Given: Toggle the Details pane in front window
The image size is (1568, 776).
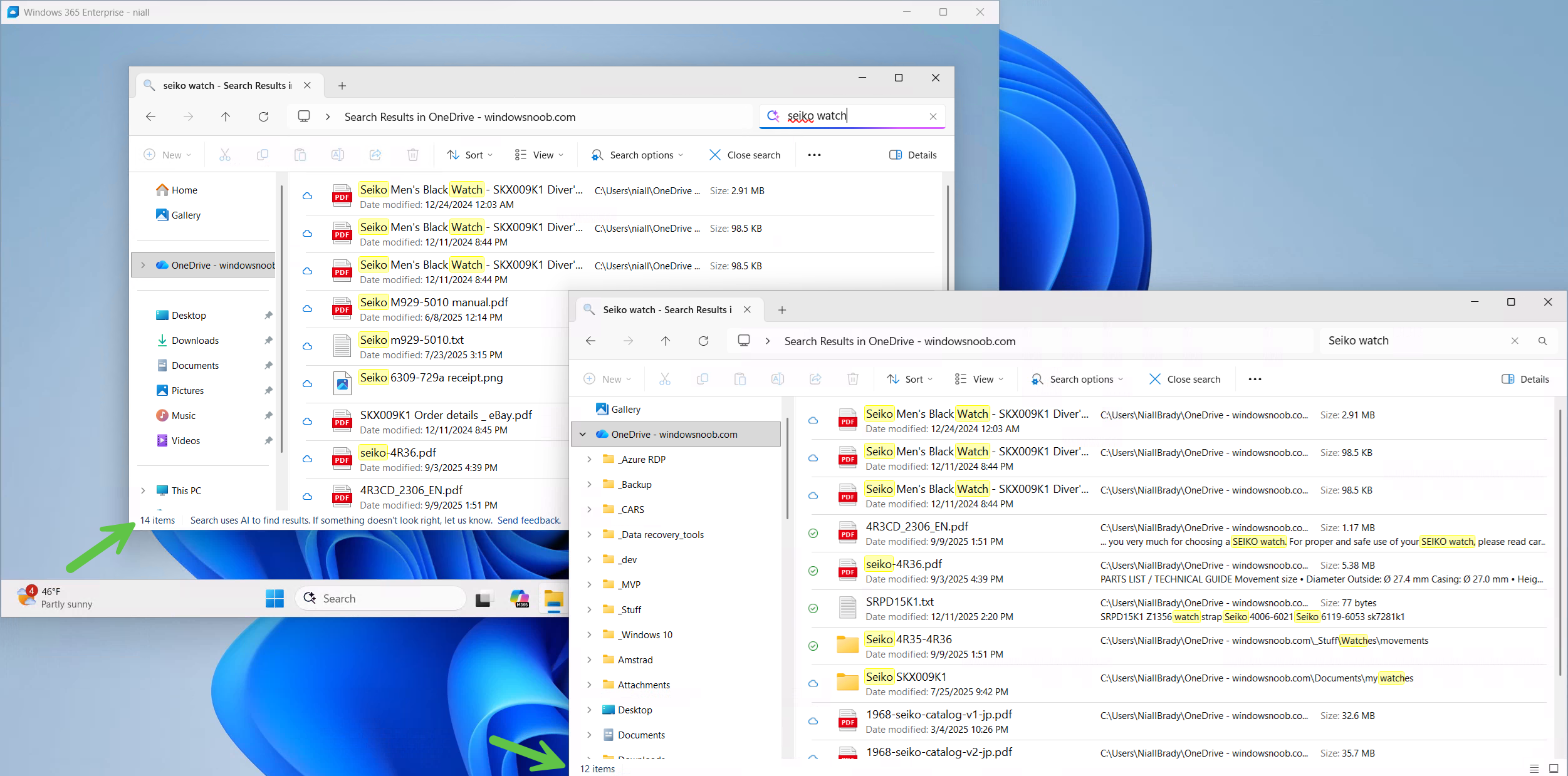Looking at the screenshot, I should pos(1525,380).
